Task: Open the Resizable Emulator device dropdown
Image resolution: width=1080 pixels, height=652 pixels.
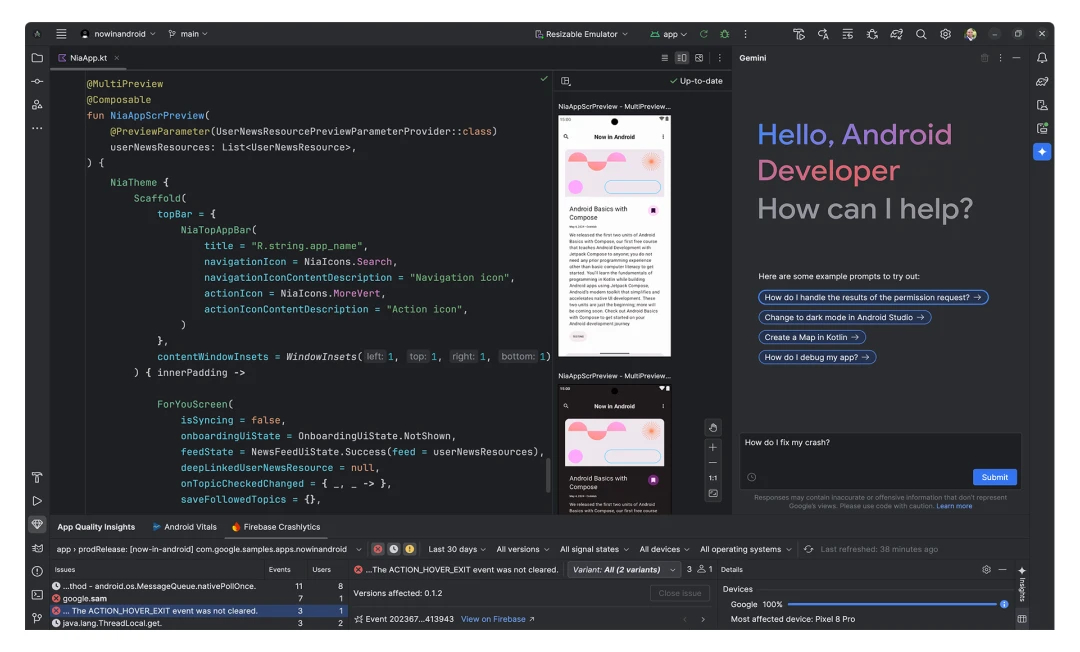Action: 581,33
